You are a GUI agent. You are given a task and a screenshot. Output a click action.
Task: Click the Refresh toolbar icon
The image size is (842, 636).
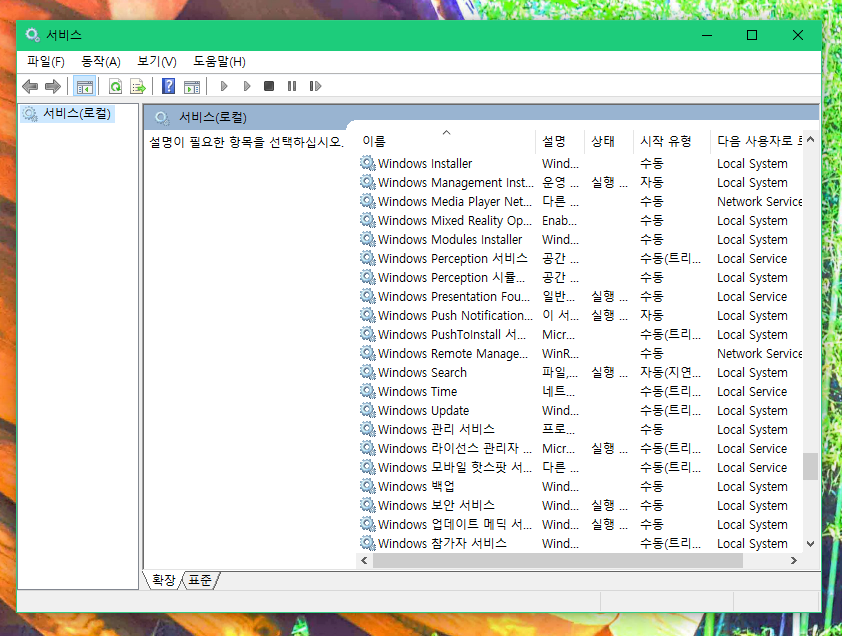point(115,86)
